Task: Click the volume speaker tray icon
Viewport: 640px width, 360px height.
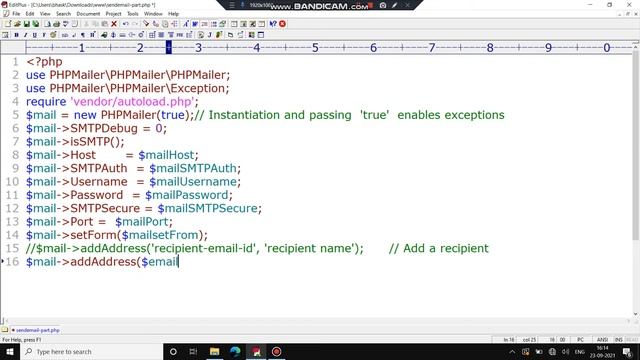Action: point(566,351)
